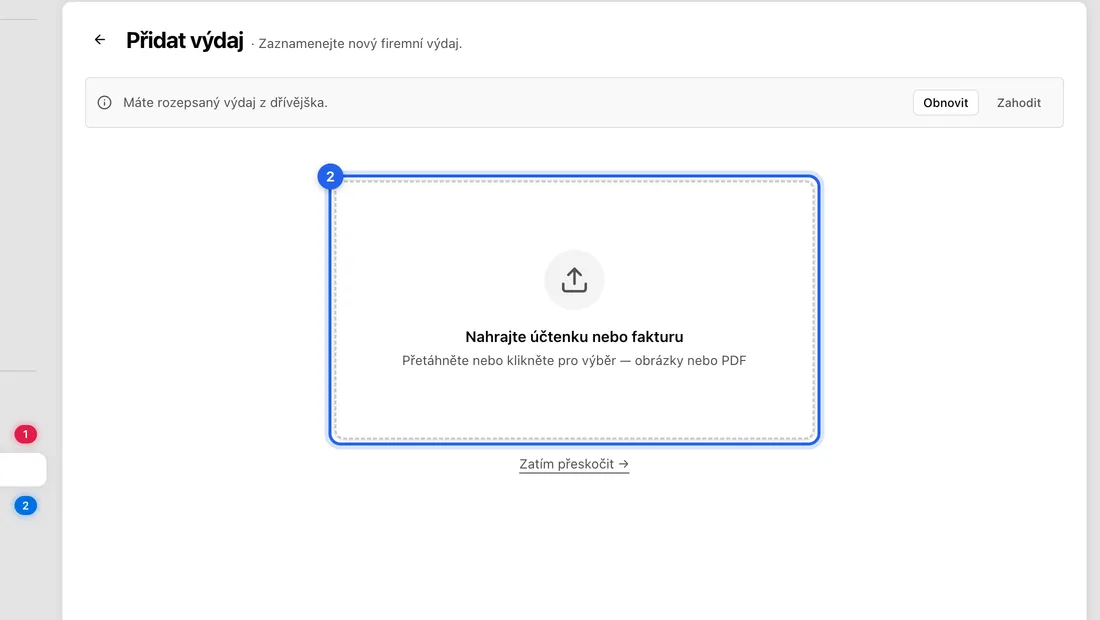This screenshot has width=1100, height=620.
Task: Restore draft with the Obnovit button
Action: pos(945,102)
